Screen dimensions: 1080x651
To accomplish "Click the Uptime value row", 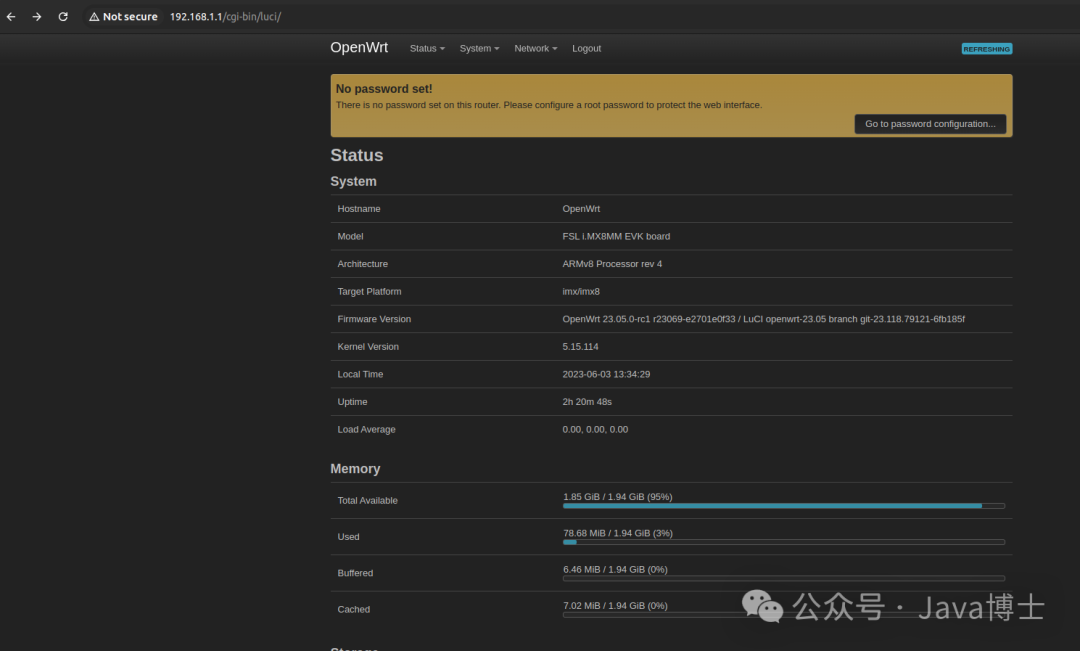I will tap(584, 401).
